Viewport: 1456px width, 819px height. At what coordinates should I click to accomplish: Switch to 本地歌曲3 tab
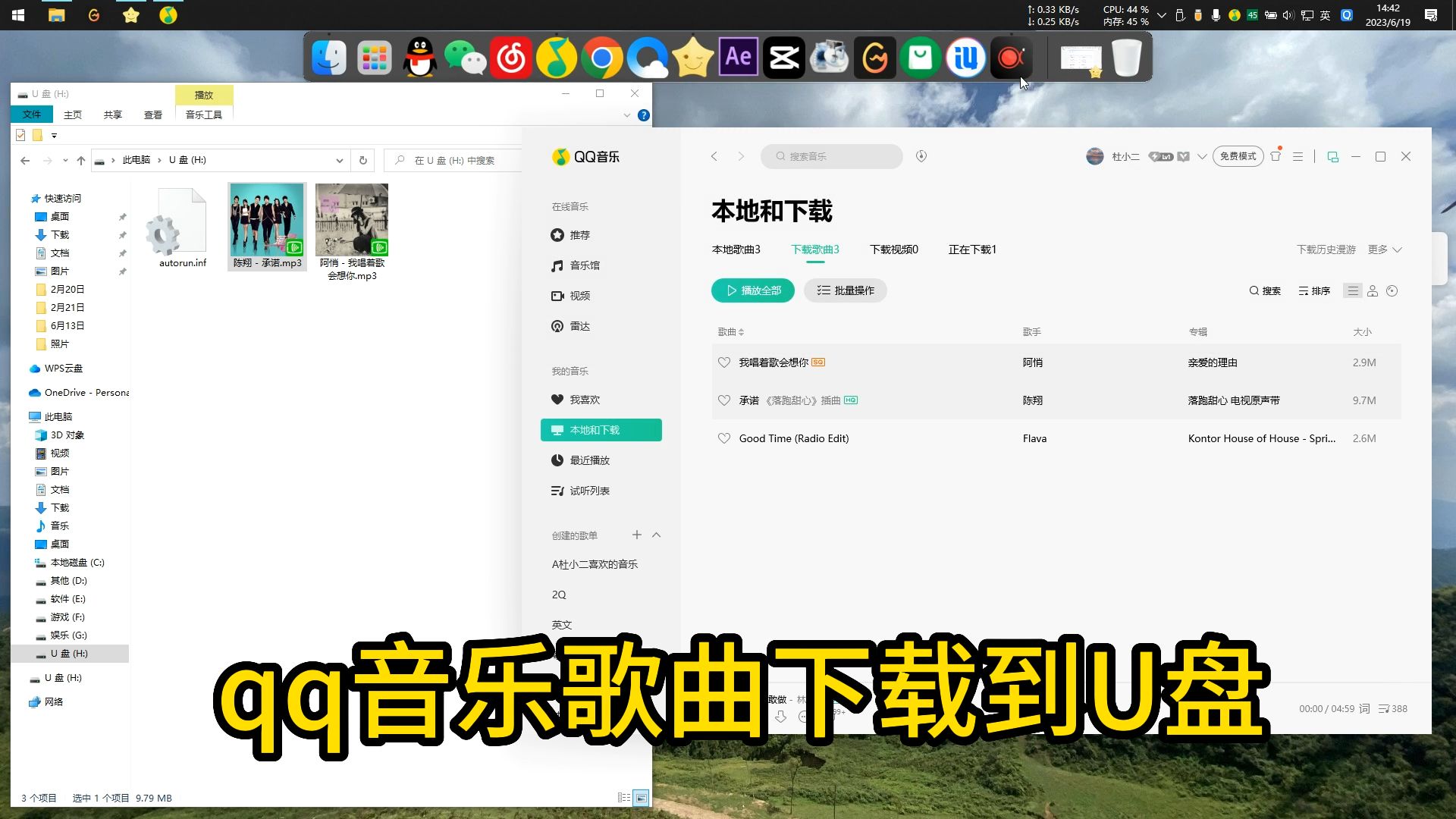(x=736, y=249)
